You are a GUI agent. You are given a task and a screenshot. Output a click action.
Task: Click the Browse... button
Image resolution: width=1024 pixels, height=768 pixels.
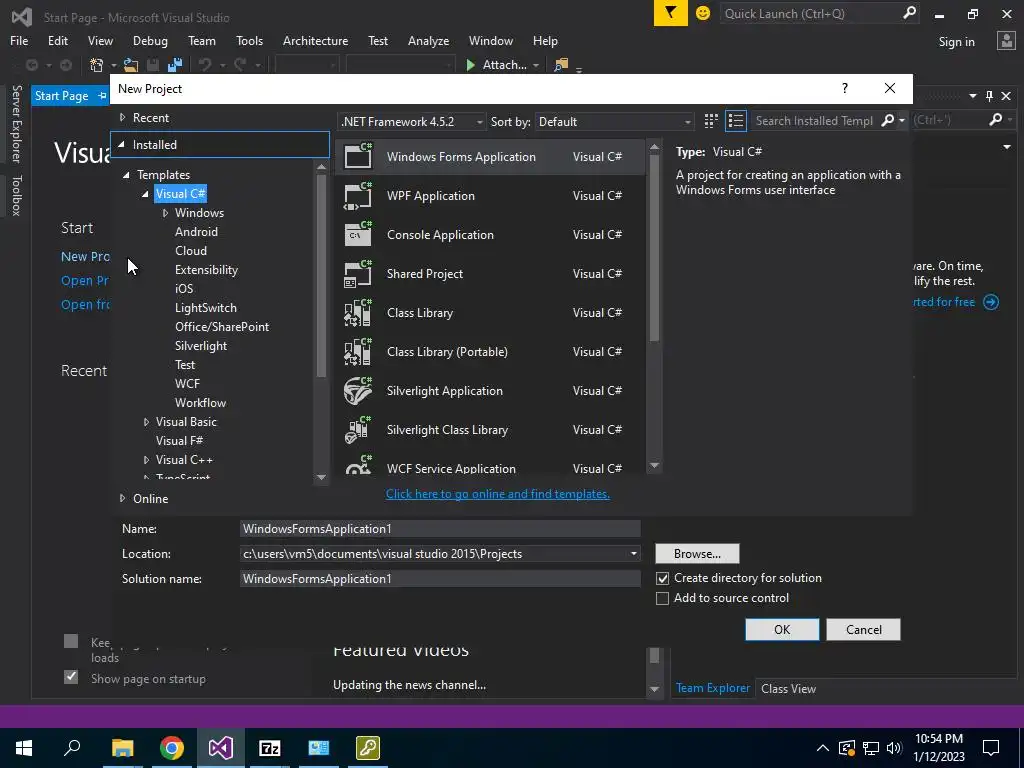click(697, 554)
